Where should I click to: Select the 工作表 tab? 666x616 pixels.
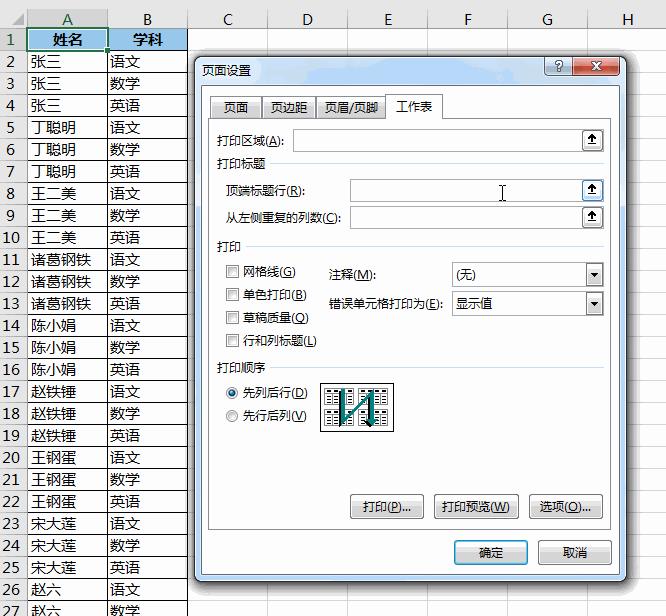pos(414,107)
